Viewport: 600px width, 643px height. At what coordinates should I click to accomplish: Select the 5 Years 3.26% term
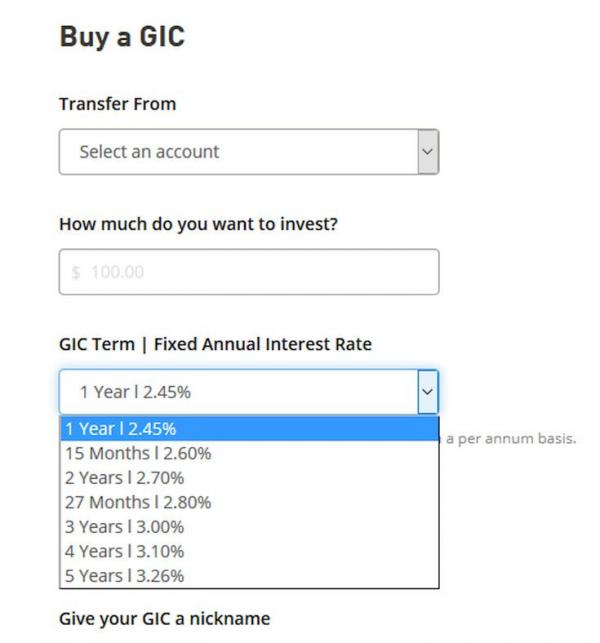pyautogui.click(x=124, y=576)
